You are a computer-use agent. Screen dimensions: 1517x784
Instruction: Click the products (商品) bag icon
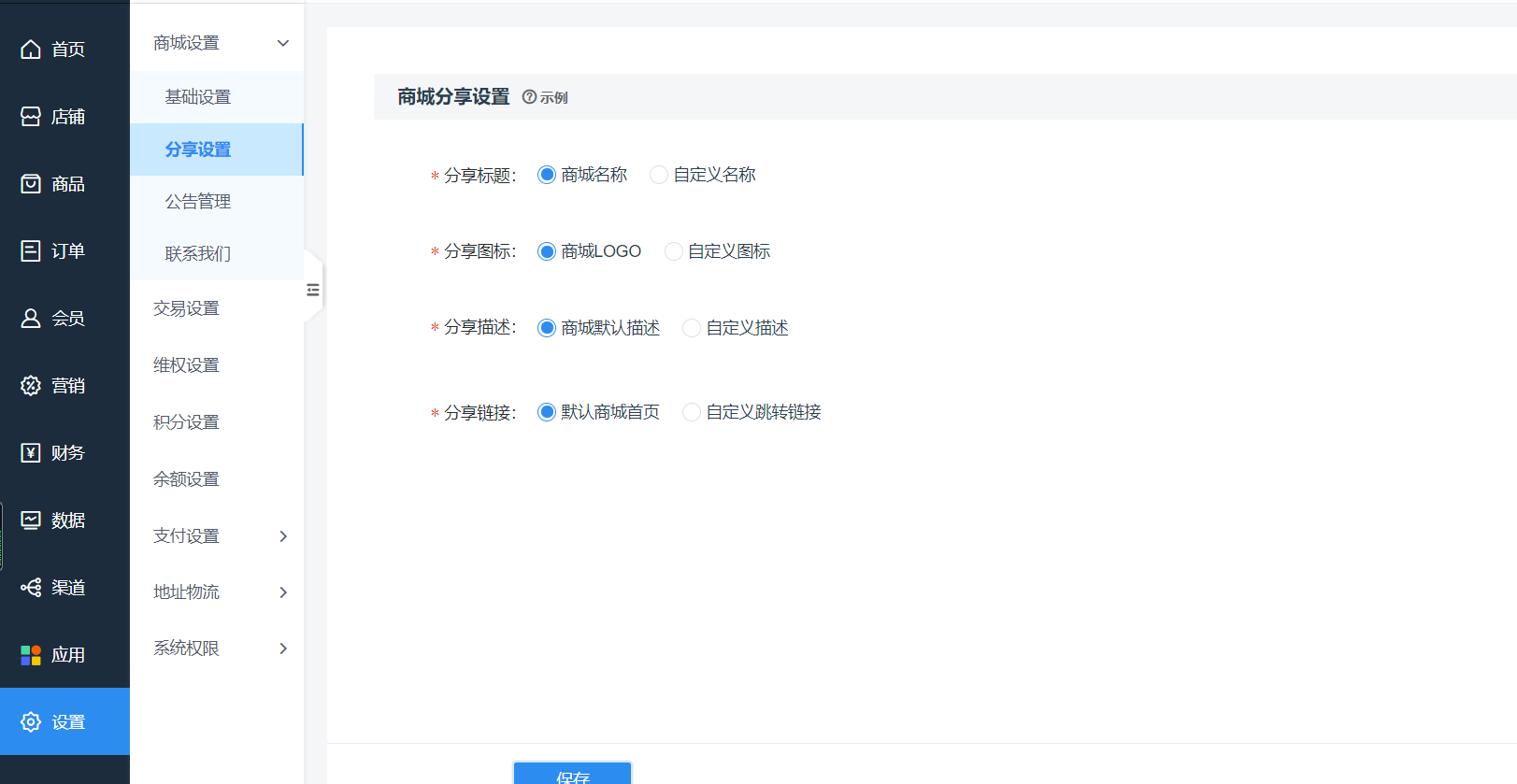point(31,184)
